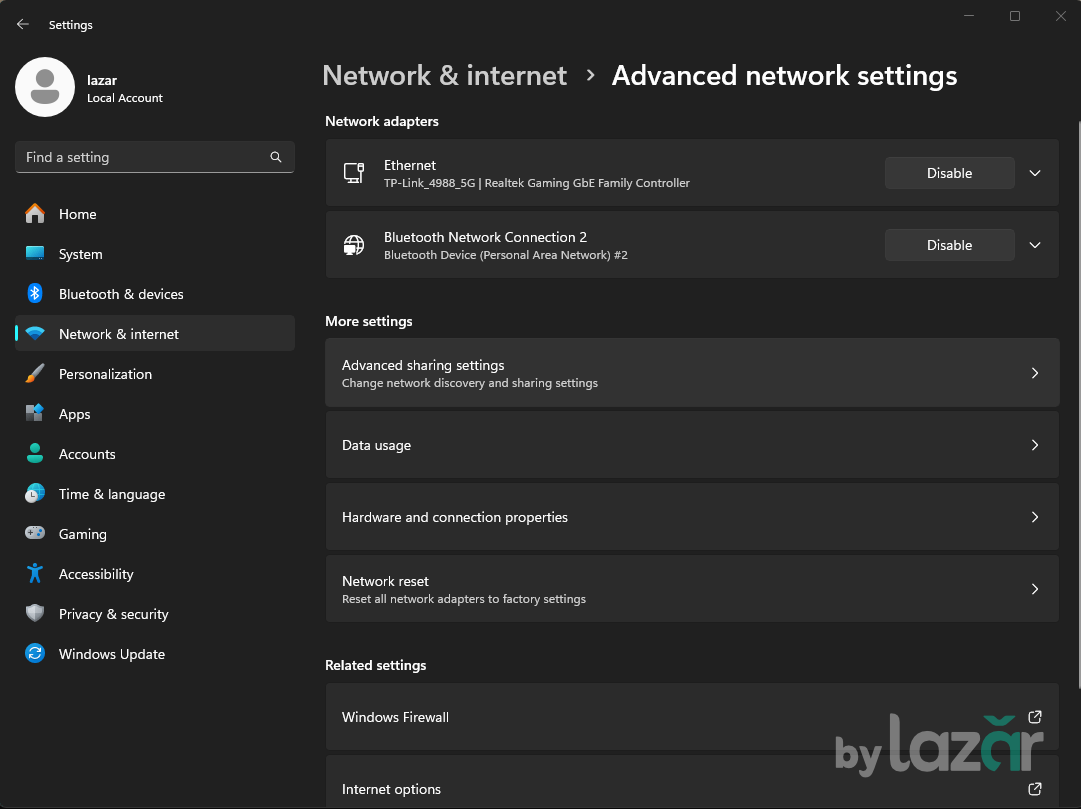Image resolution: width=1081 pixels, height=809 pixels.
Task: Click the search magnifier icon
Action: click(276, 157)
